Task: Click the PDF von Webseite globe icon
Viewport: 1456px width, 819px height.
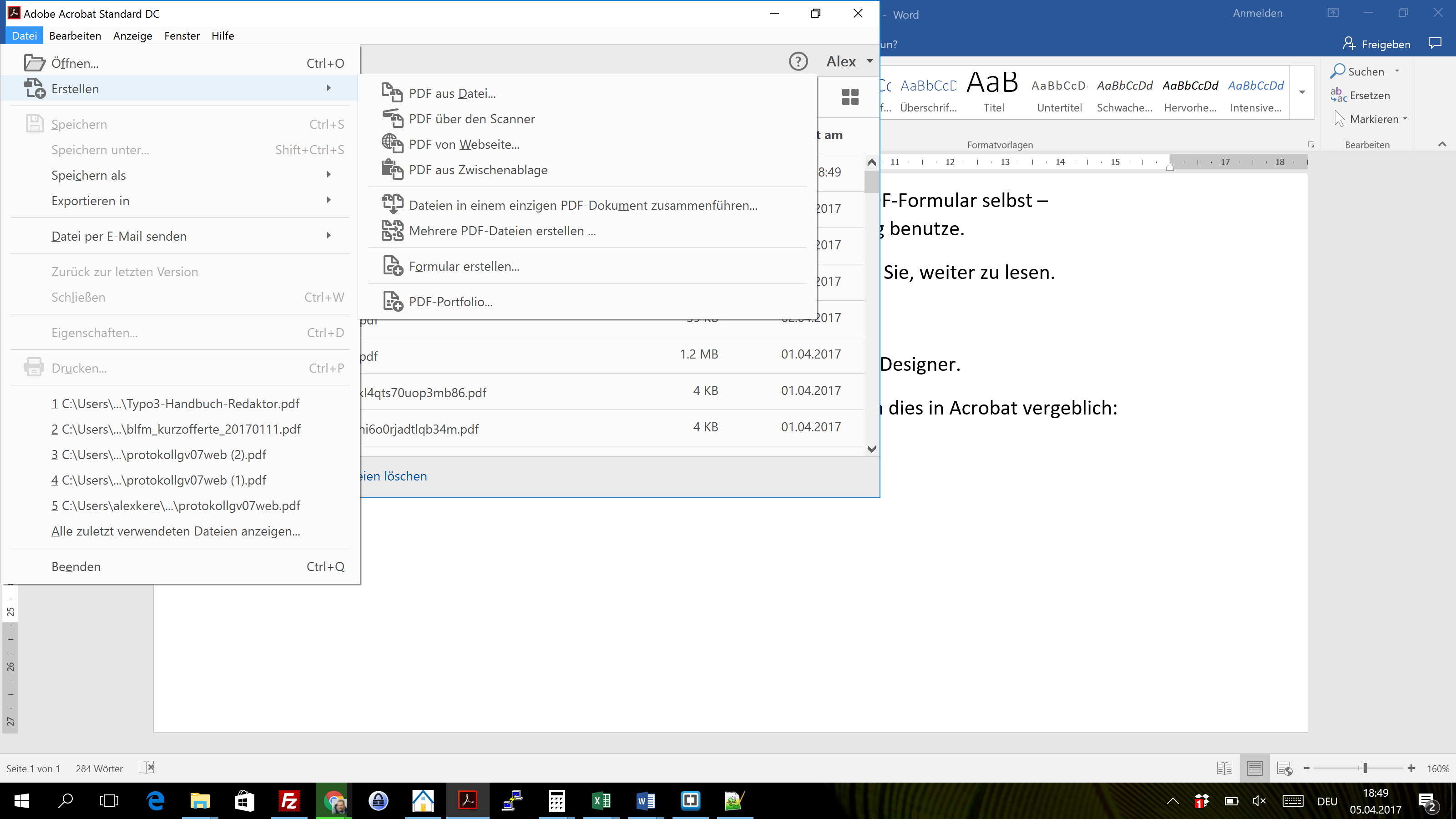Action: (392, 144)
